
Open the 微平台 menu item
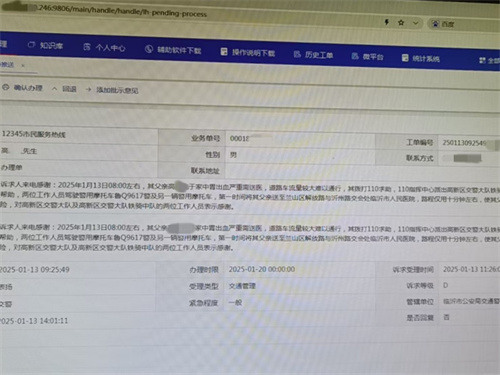368,57
